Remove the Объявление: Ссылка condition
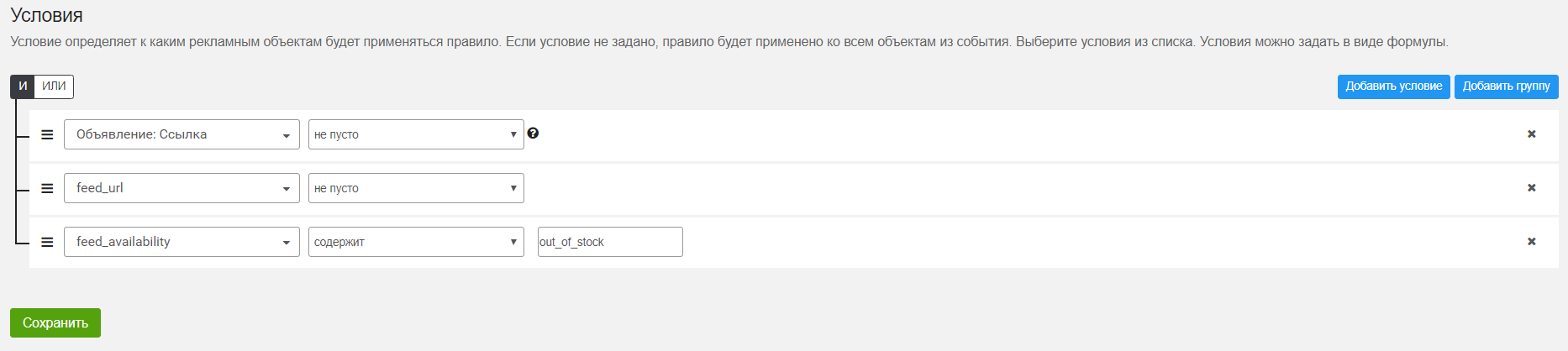This screenshot has width=1568, height=351. click(x=1531, y=134)
